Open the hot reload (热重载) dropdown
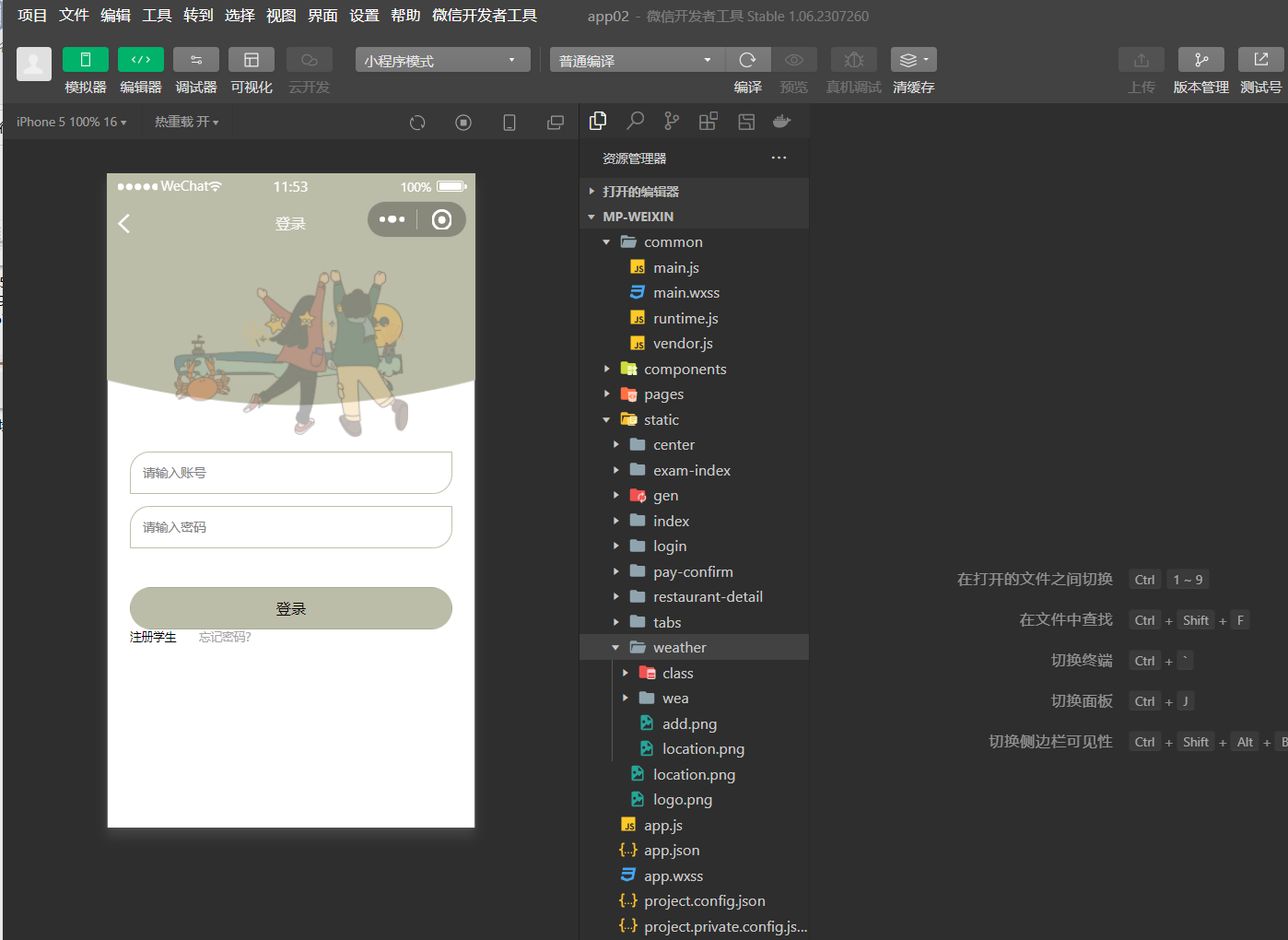The width and height of the screenshot is (1288, 940). pyautogui.click(x=186, y=122)
